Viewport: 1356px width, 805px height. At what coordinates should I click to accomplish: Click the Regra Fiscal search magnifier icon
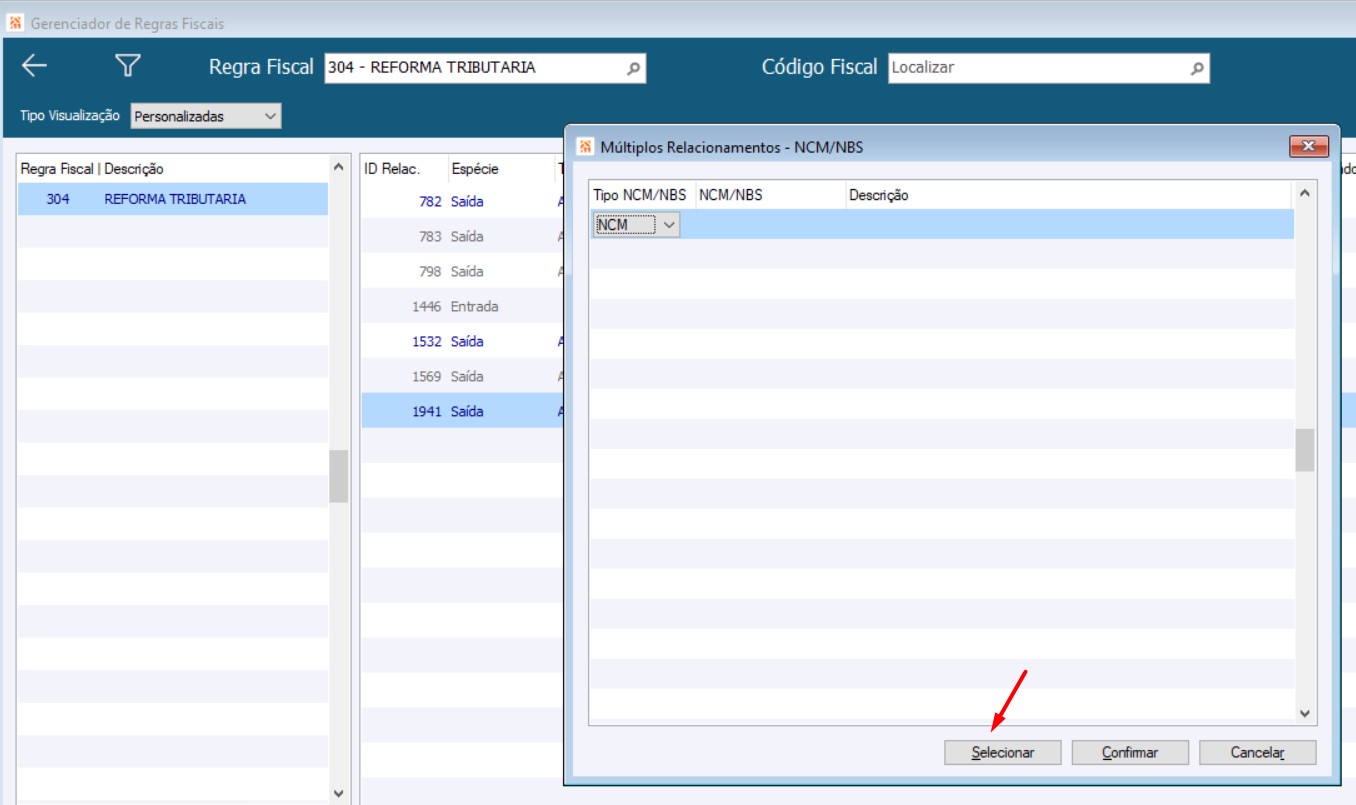[633, 69]
